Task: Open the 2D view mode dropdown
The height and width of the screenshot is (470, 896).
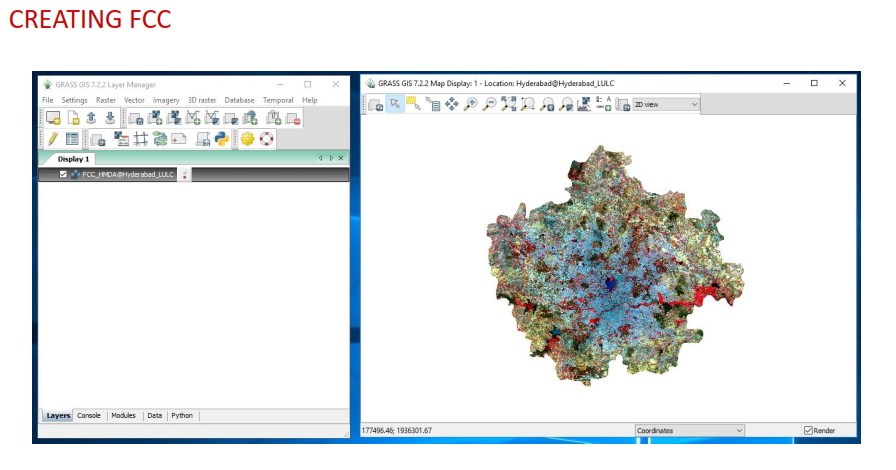Action: click(x=666, y=104)
